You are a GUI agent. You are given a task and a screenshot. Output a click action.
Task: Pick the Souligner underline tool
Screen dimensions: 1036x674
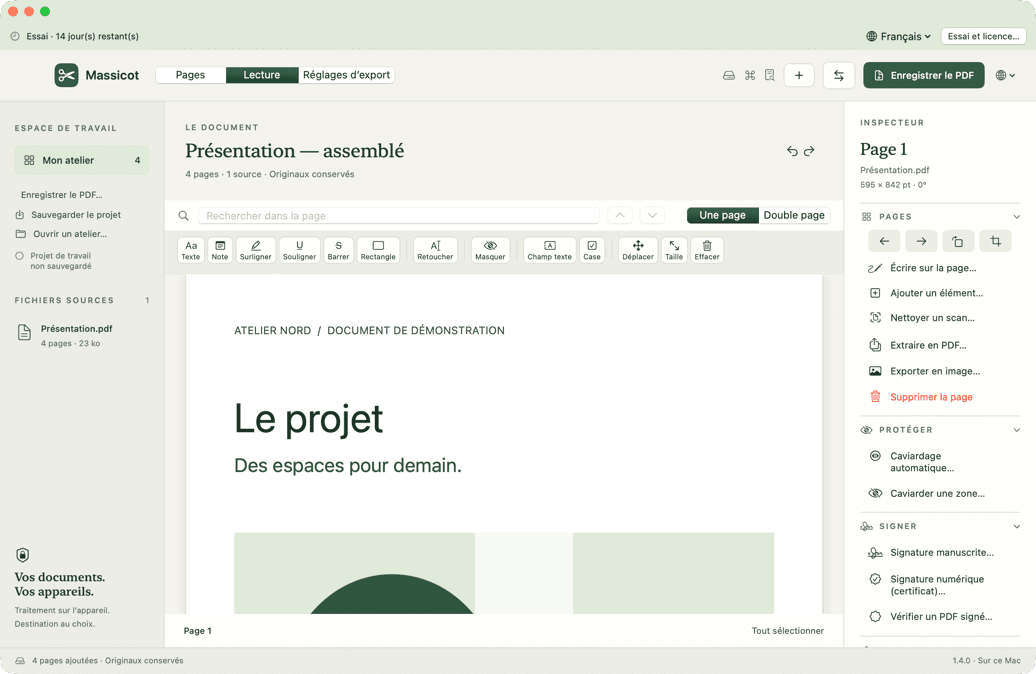(x=299, y=250)
